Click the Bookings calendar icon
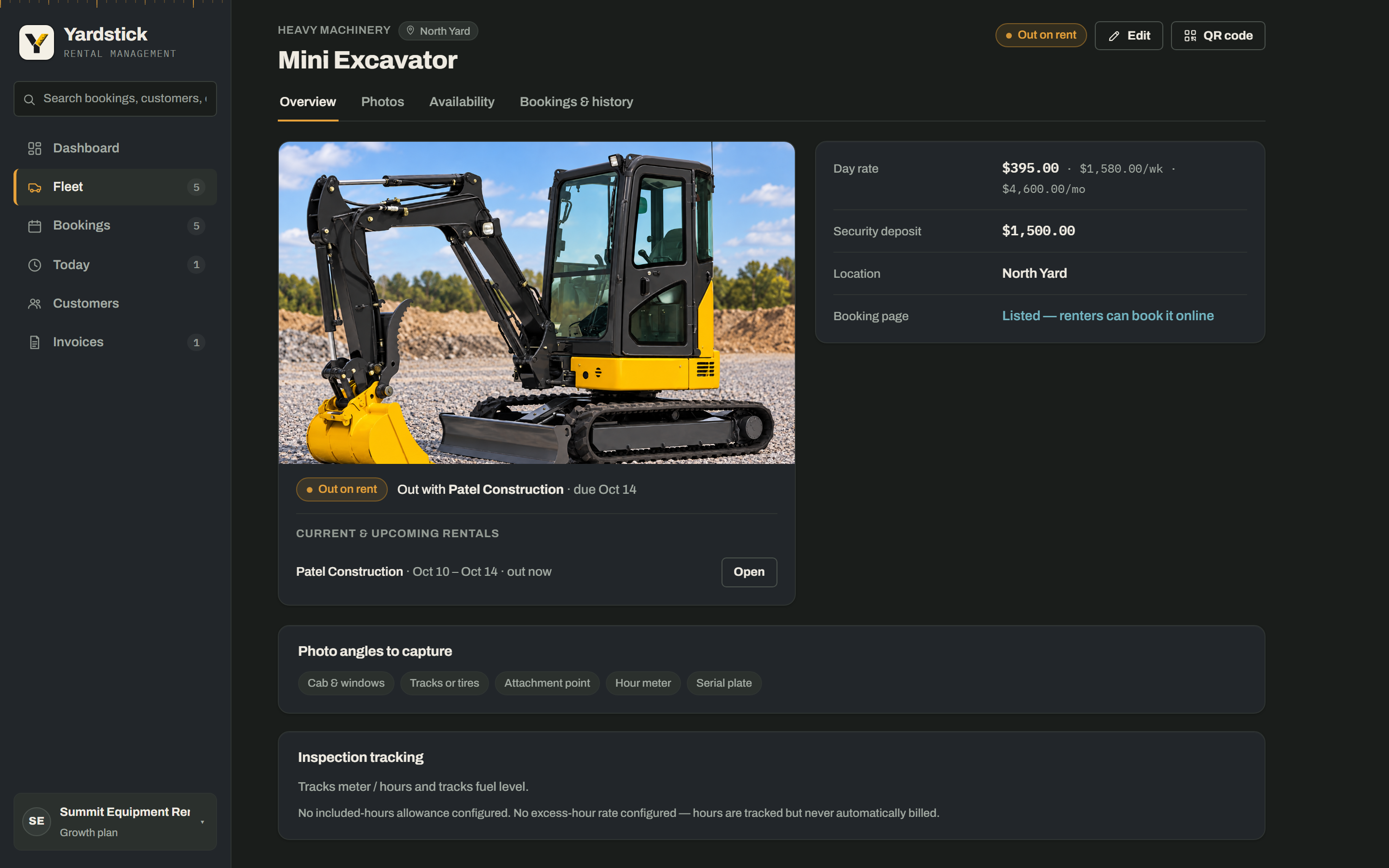 point(34,226)
